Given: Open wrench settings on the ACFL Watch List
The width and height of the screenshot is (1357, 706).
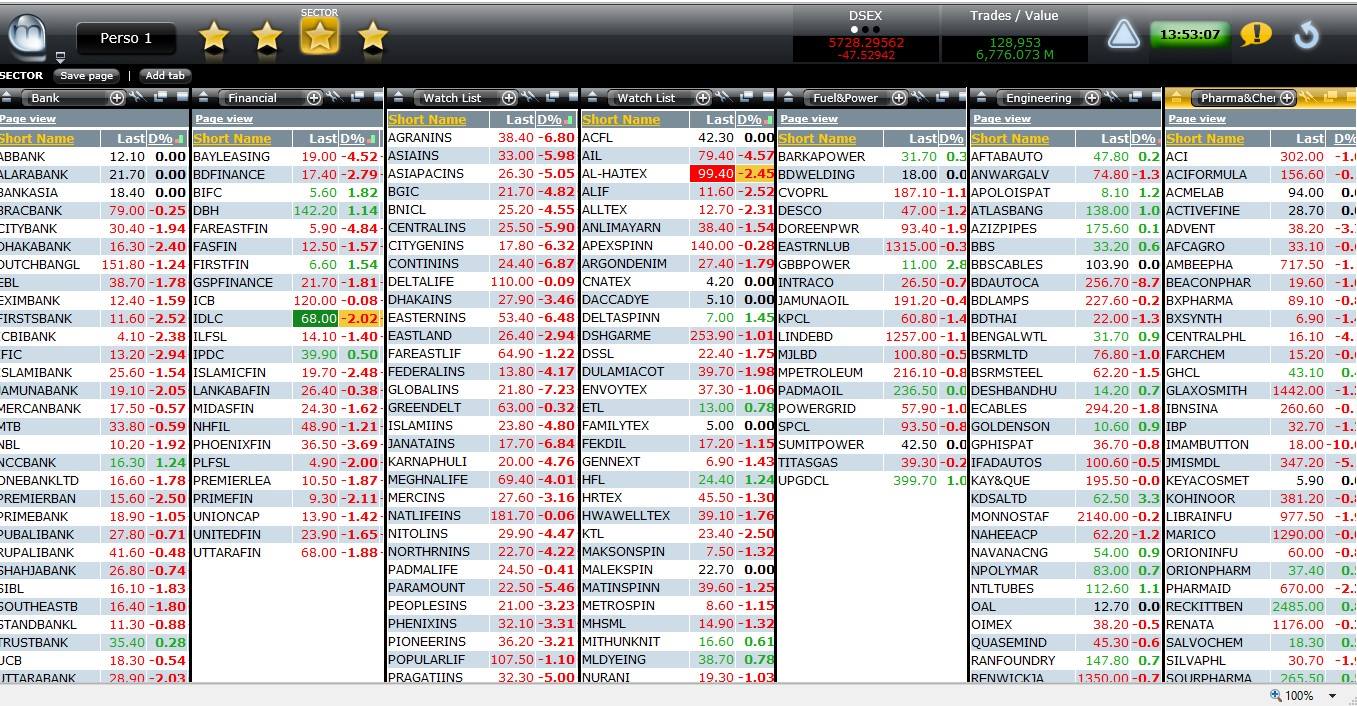Looking at the screenshot, I should [723, 97].
